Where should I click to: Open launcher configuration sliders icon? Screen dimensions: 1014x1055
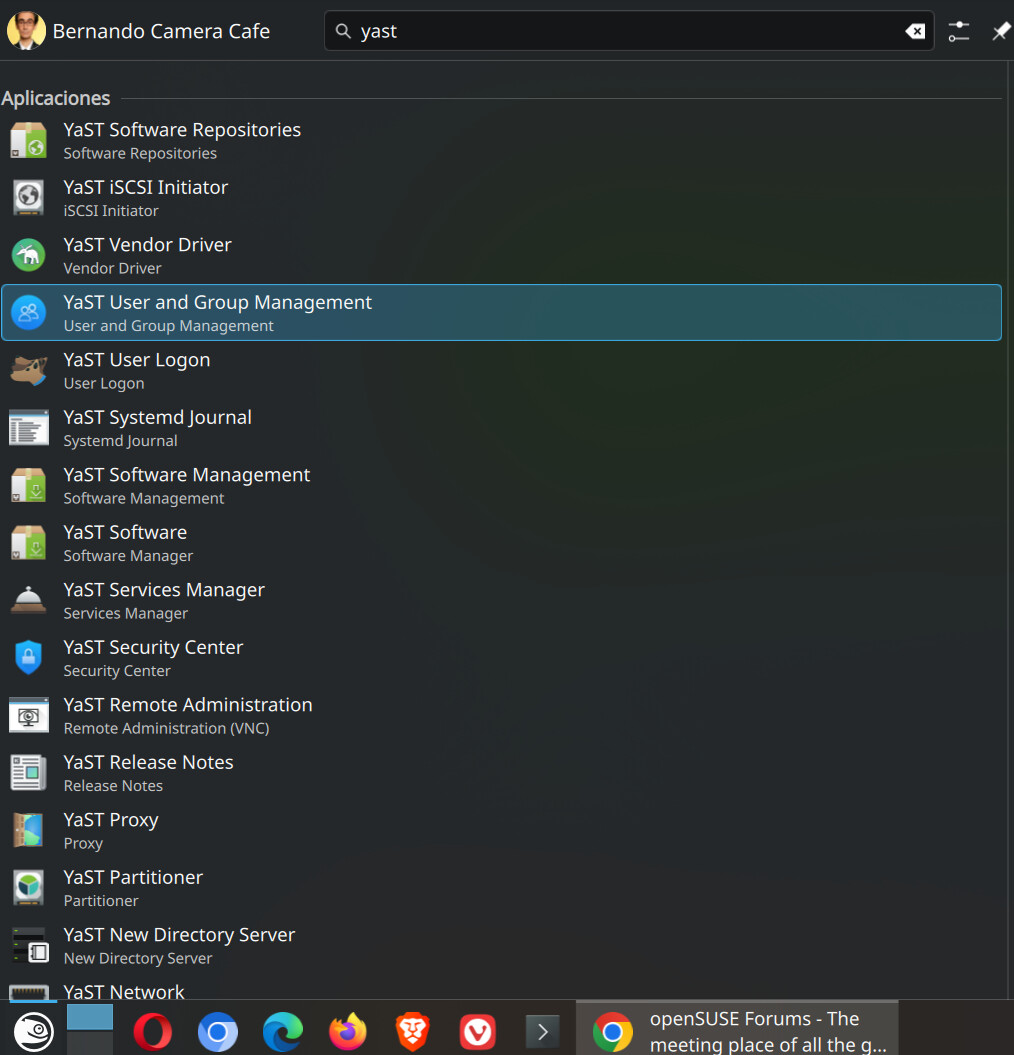(x=958, y=31)
